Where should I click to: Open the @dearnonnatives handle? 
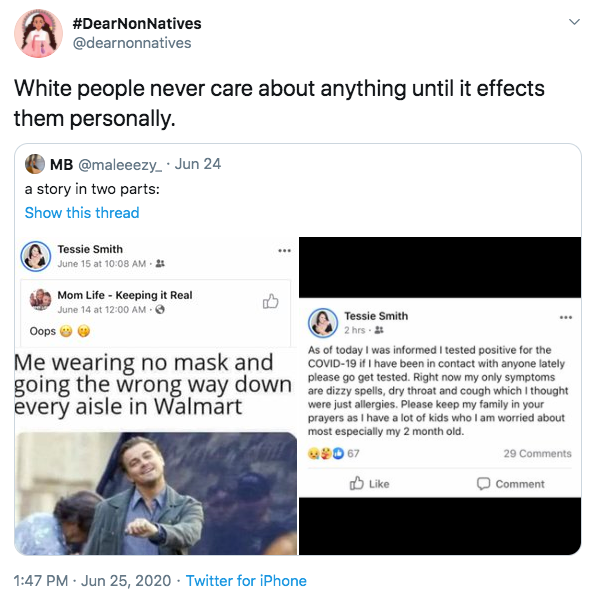coord(132,43)
